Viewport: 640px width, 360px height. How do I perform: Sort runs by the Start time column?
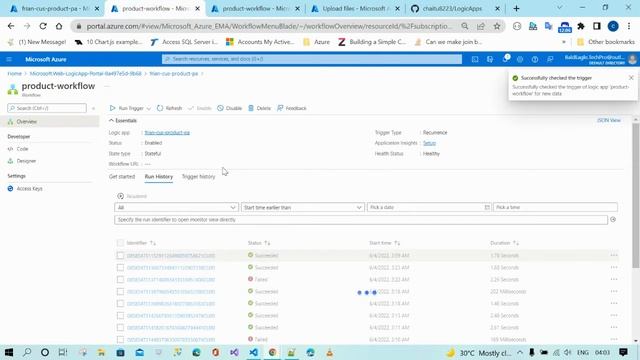click(x=384, y=243)
